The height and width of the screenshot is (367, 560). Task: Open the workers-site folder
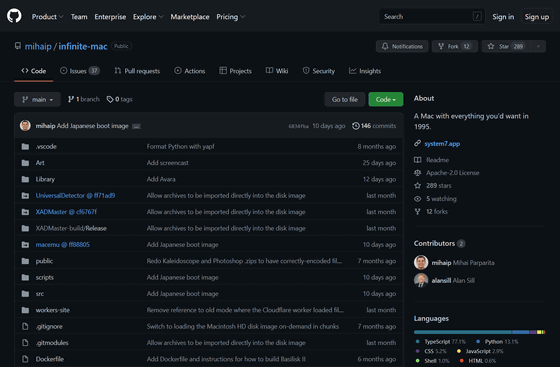pyautogui.click(x=52, y=310)
